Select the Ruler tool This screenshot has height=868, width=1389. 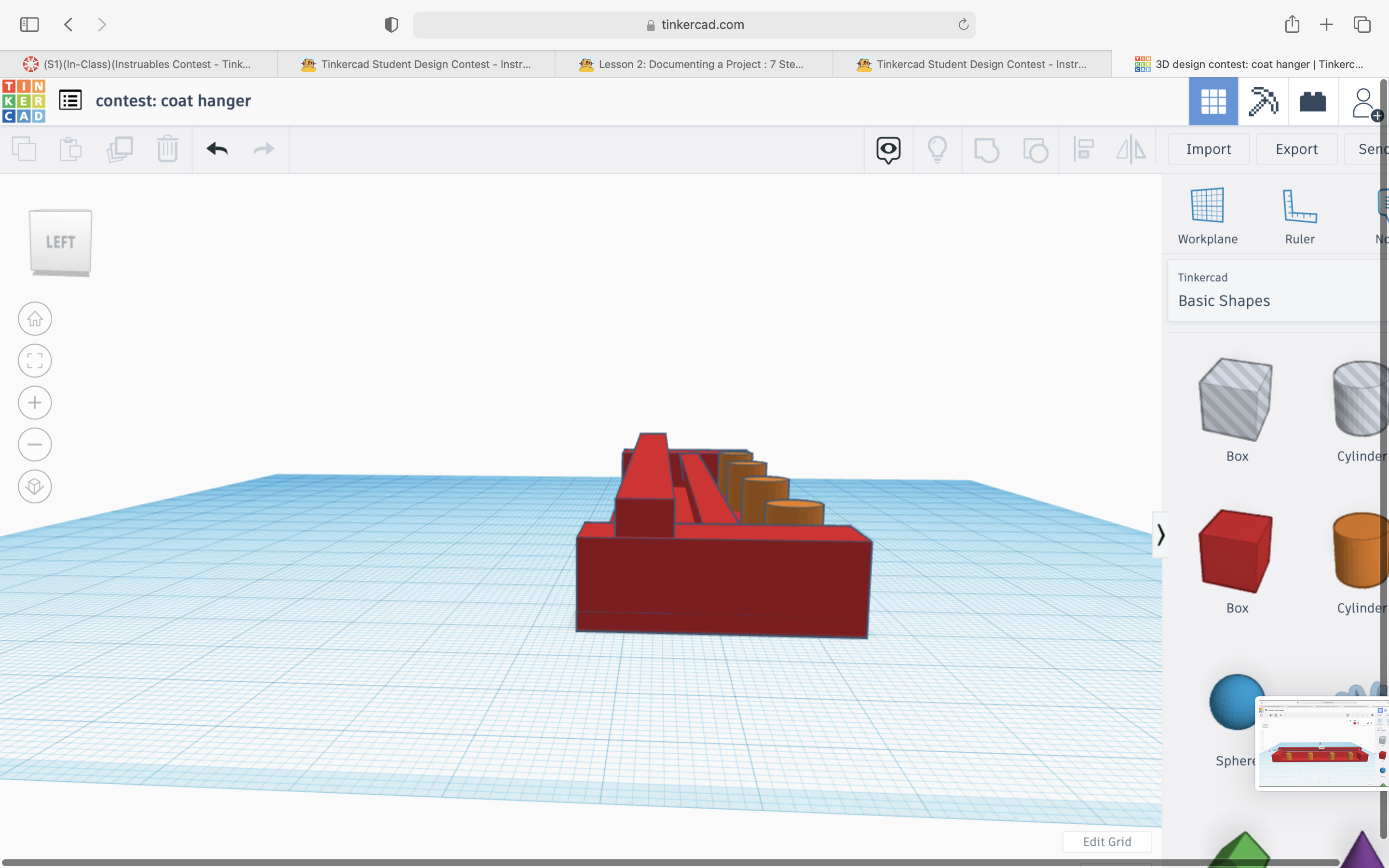pyautogui.click(x=1299, y=216)
